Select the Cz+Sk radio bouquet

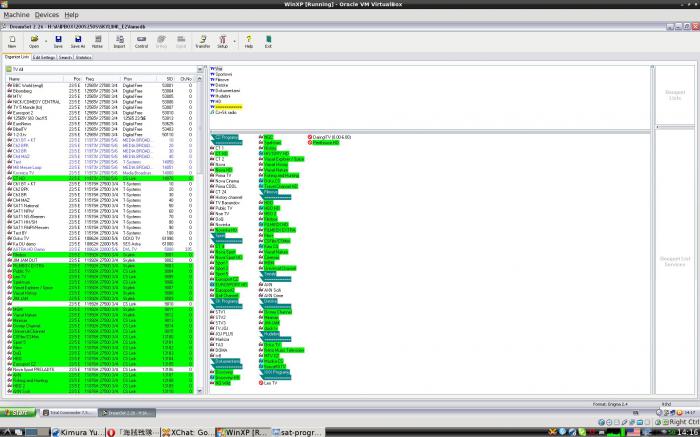point(226,112)
